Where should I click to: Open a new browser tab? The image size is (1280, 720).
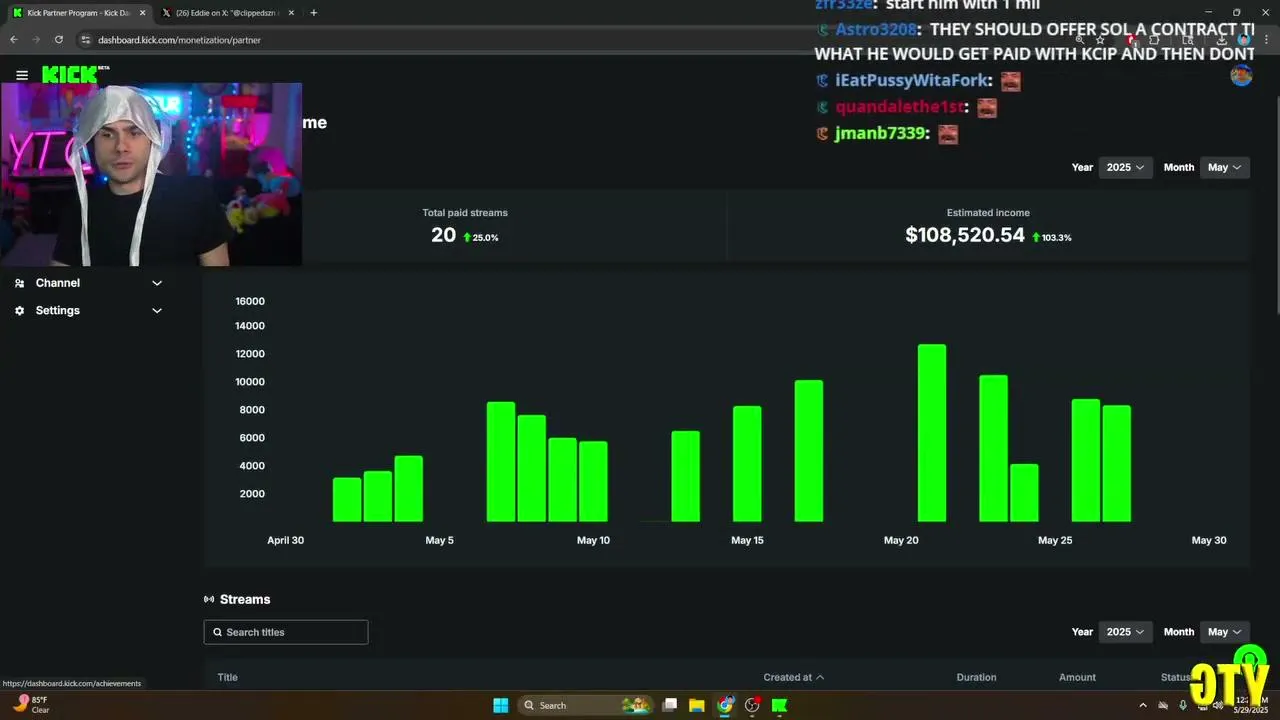(314, 13)
